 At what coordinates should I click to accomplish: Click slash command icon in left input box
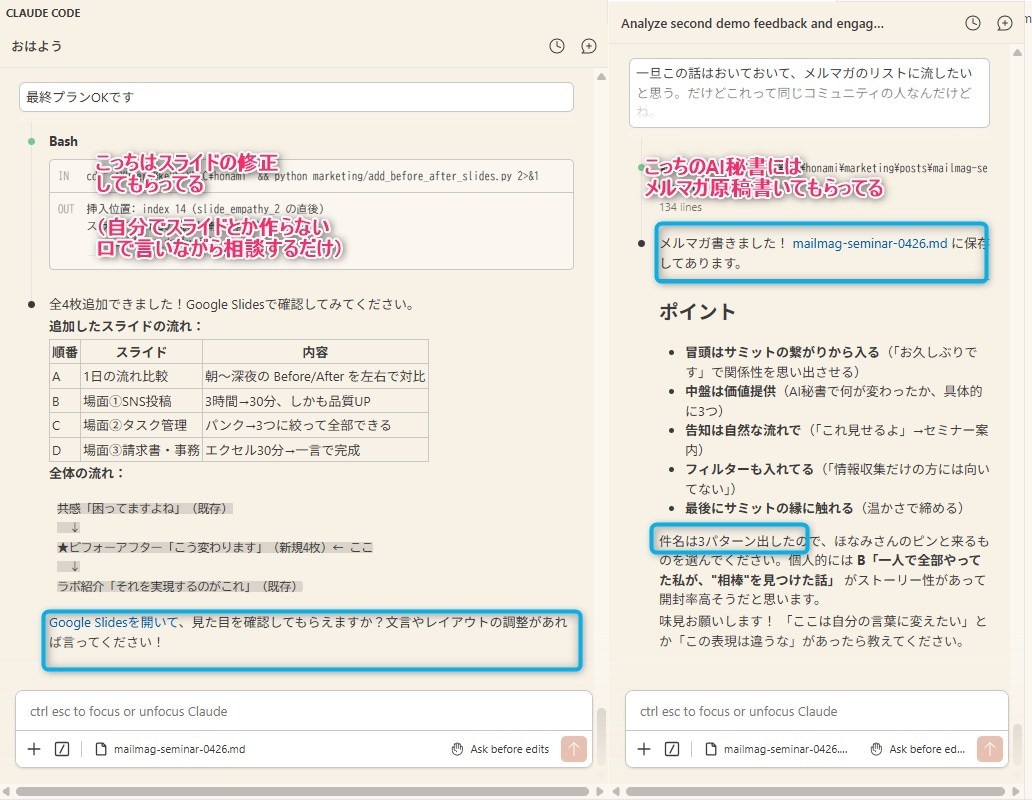tap(62, 749)
